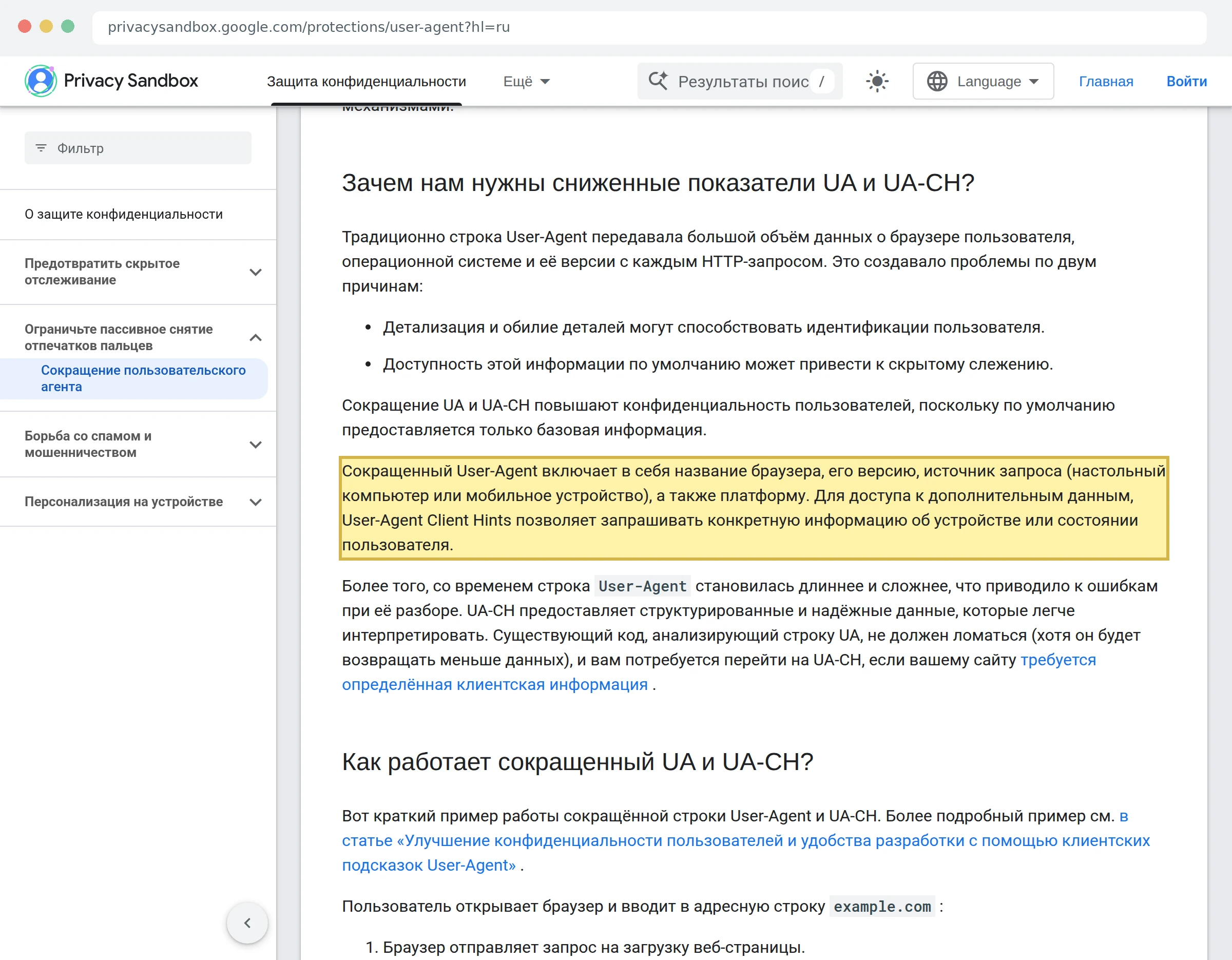Maximize the window with green button

68,27
